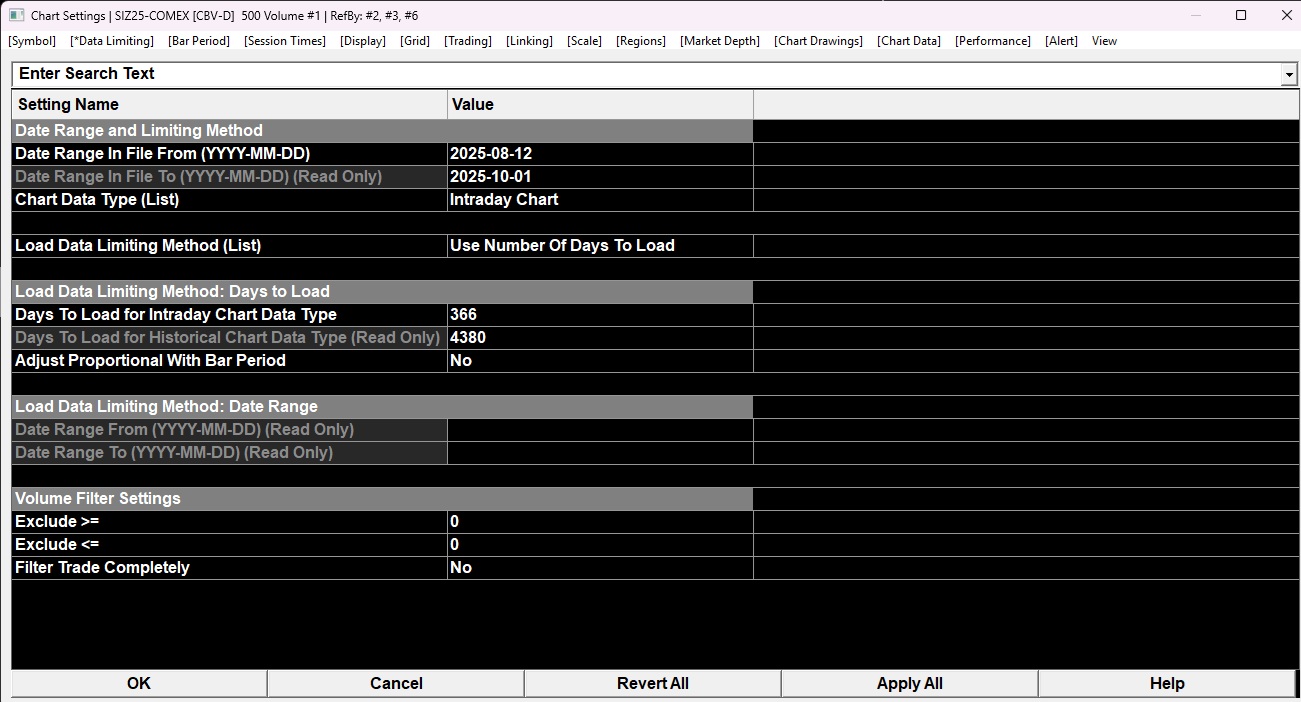Viewport: 1301px width, 702px height.
Task: Click the OK button
Action: 139,683
